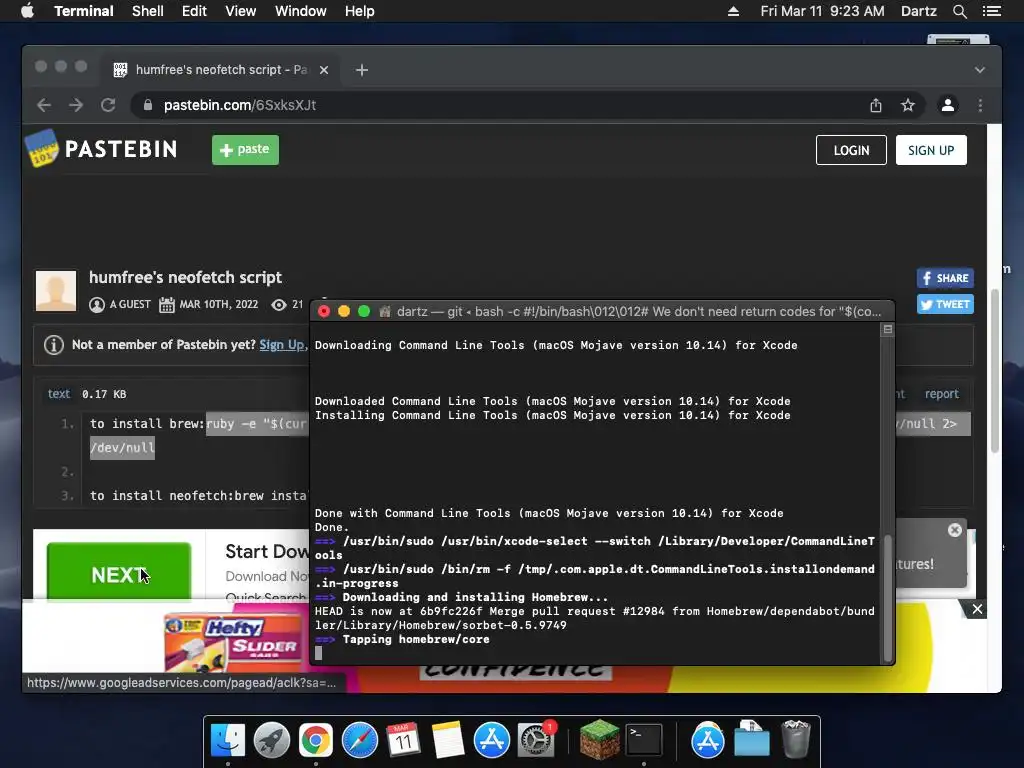Screen dimensions: 1024x768
Task: Click the date and time in menu bar
Action: 822,11
